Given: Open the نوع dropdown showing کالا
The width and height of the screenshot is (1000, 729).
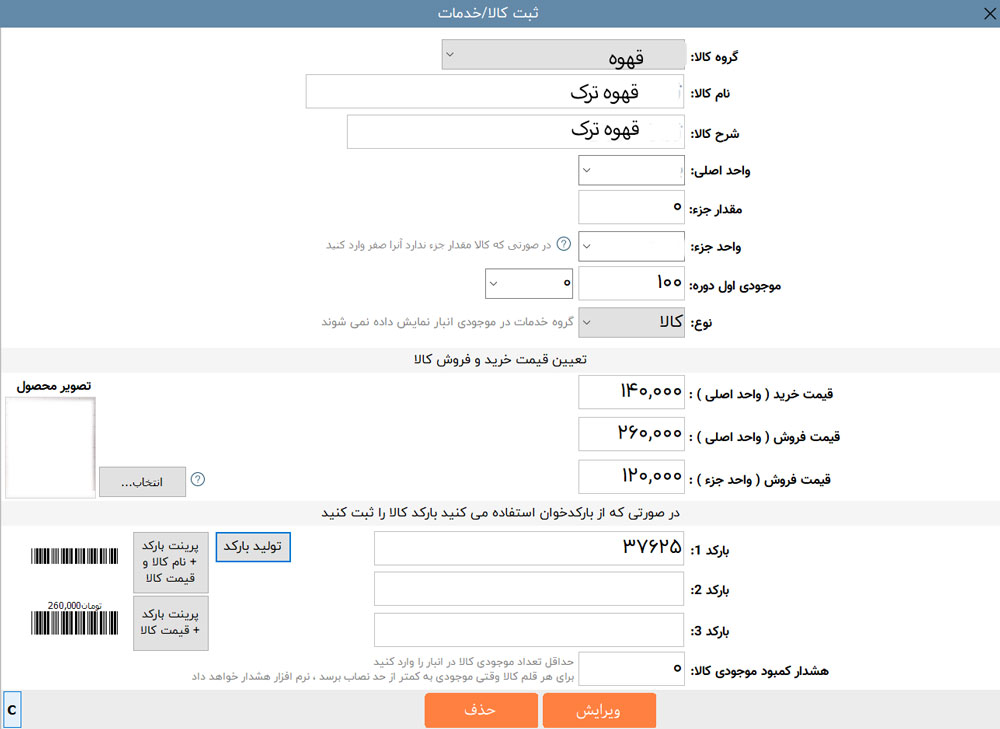Looking at the screenshot, I should pos(631,323).
